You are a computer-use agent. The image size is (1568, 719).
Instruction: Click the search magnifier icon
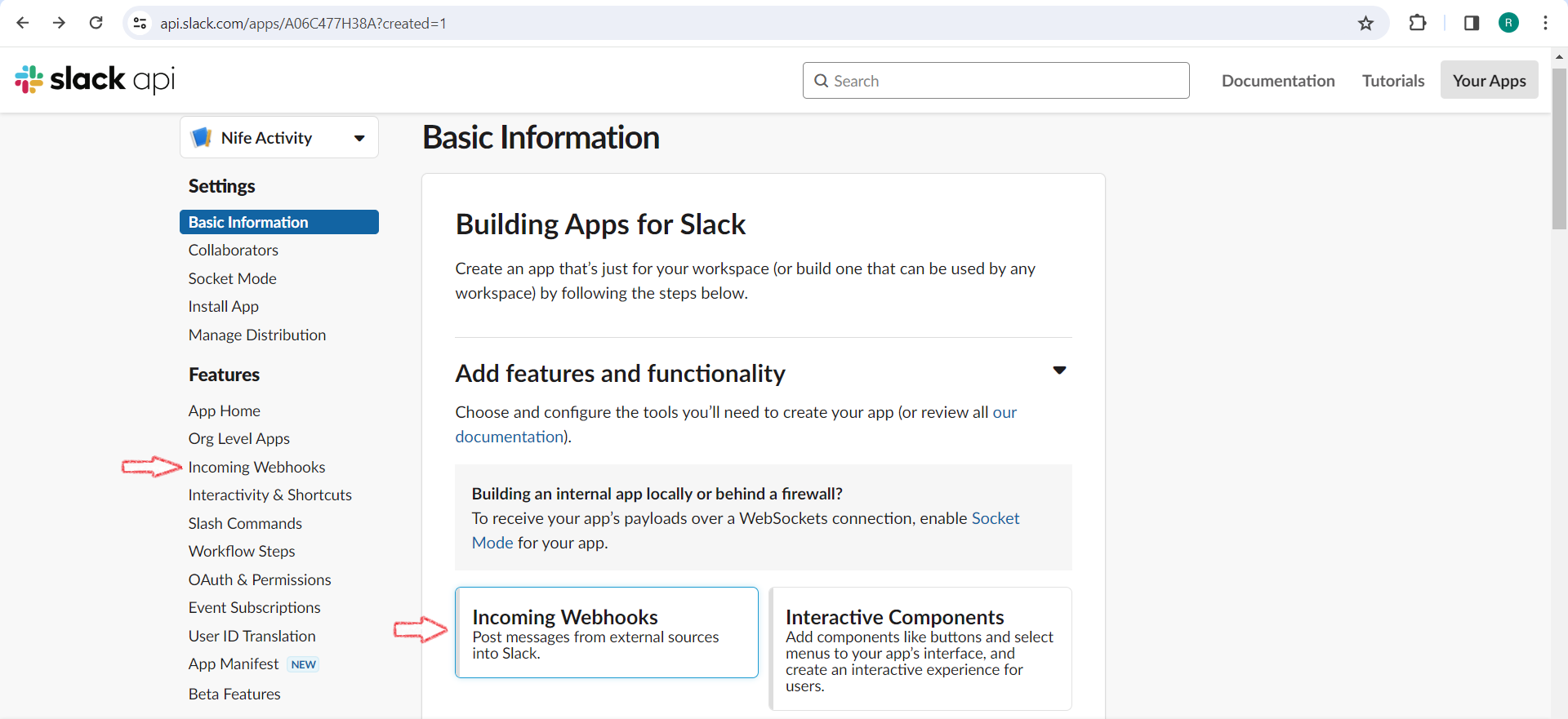tap(822, 81)
